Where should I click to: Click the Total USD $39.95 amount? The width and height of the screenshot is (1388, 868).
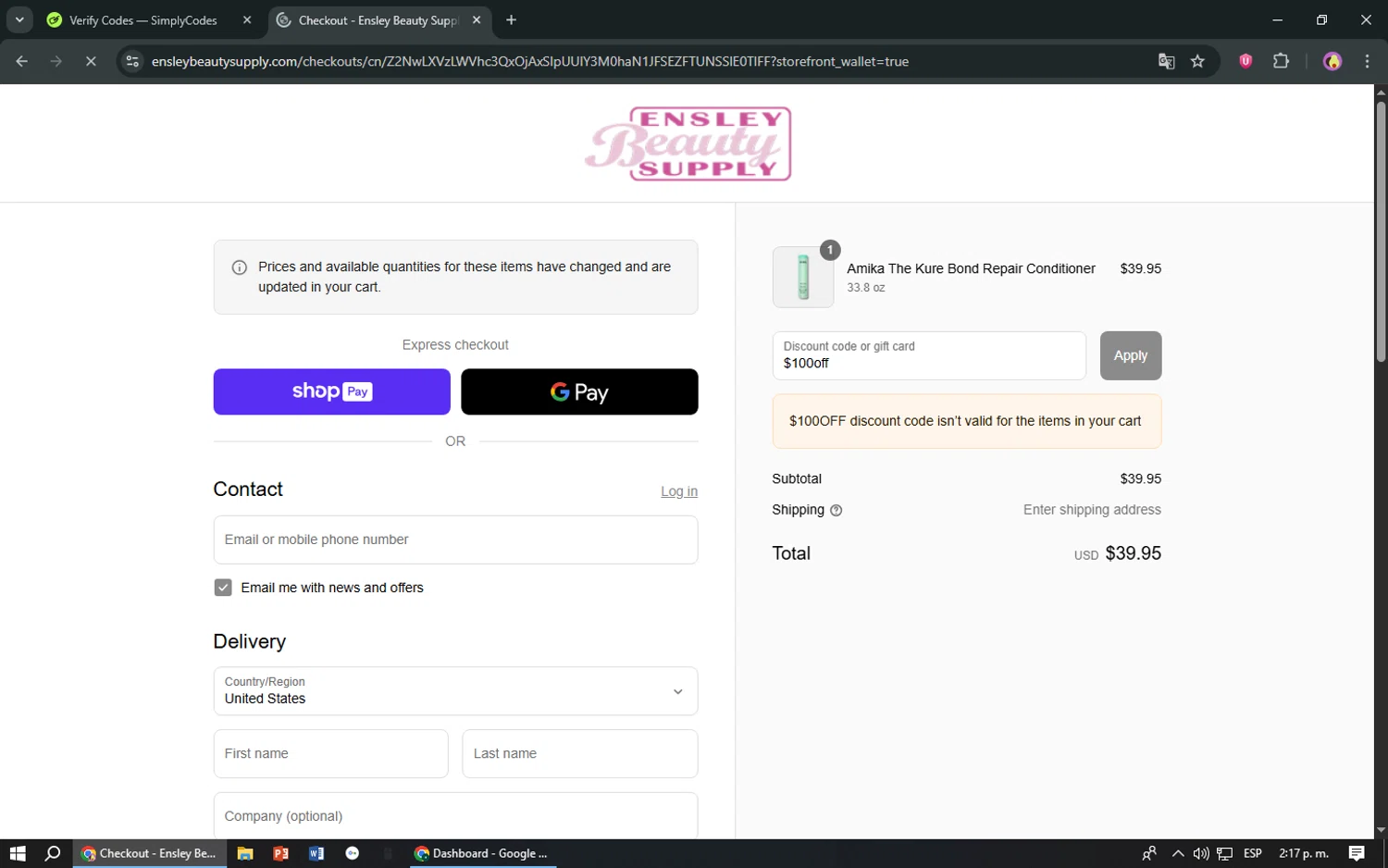point(1118,553)
